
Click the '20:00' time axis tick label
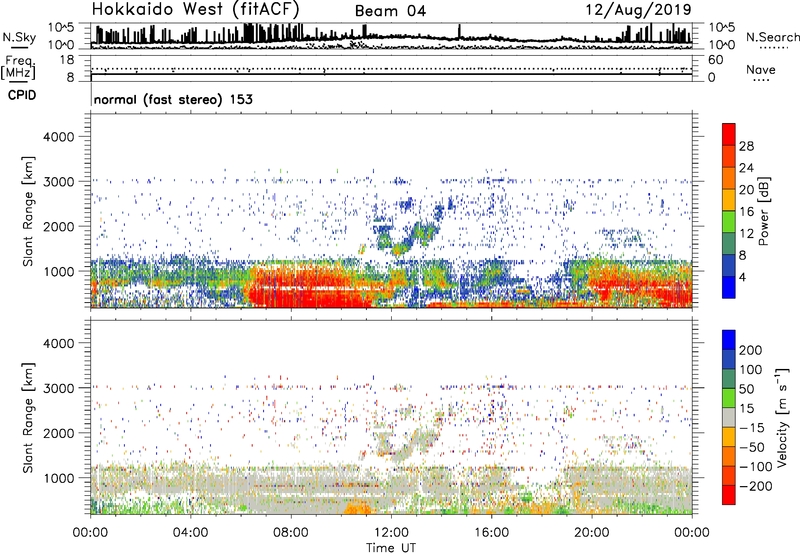(592, 533)
